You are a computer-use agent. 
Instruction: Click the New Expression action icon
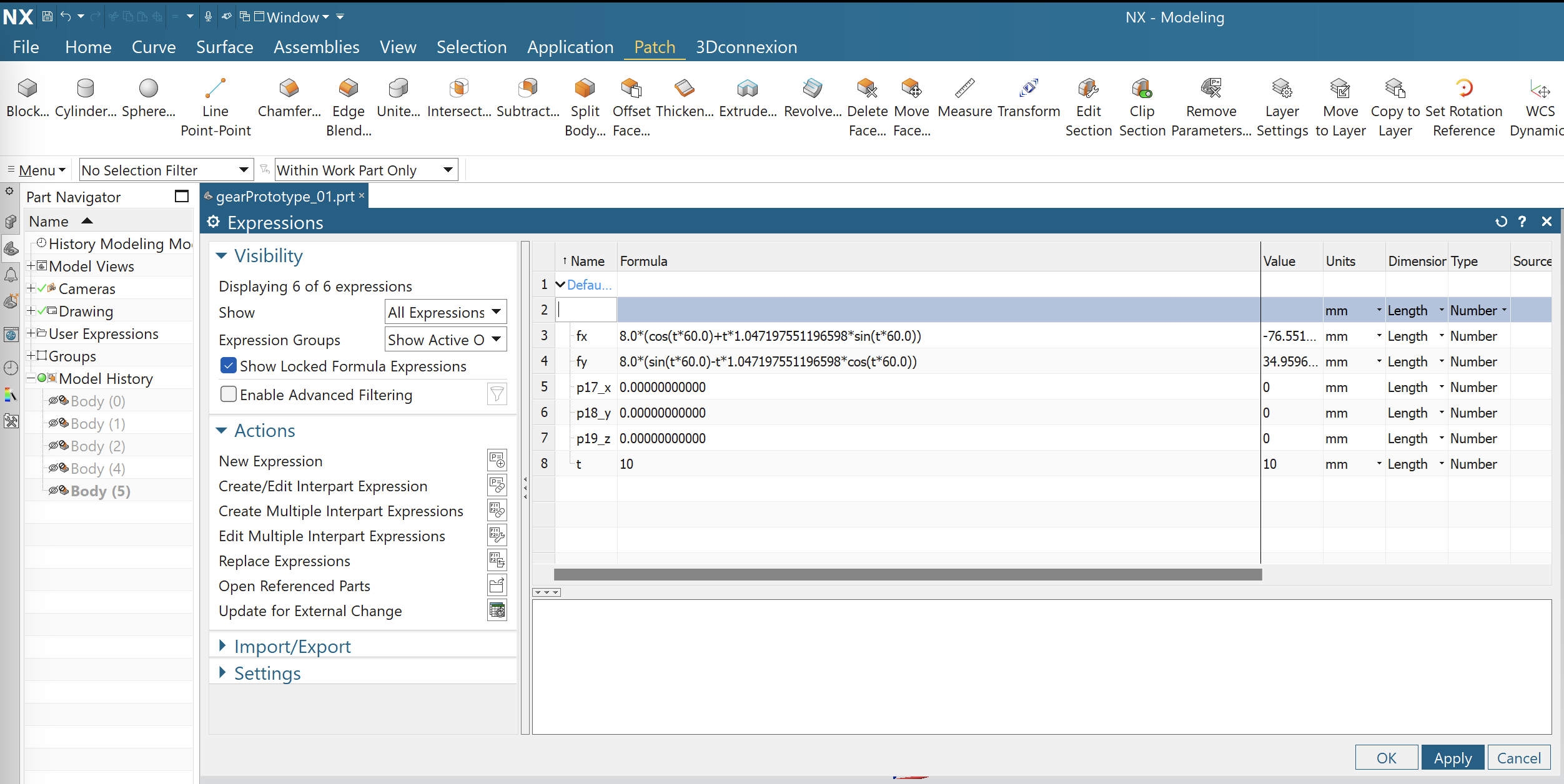click(497, 461)
